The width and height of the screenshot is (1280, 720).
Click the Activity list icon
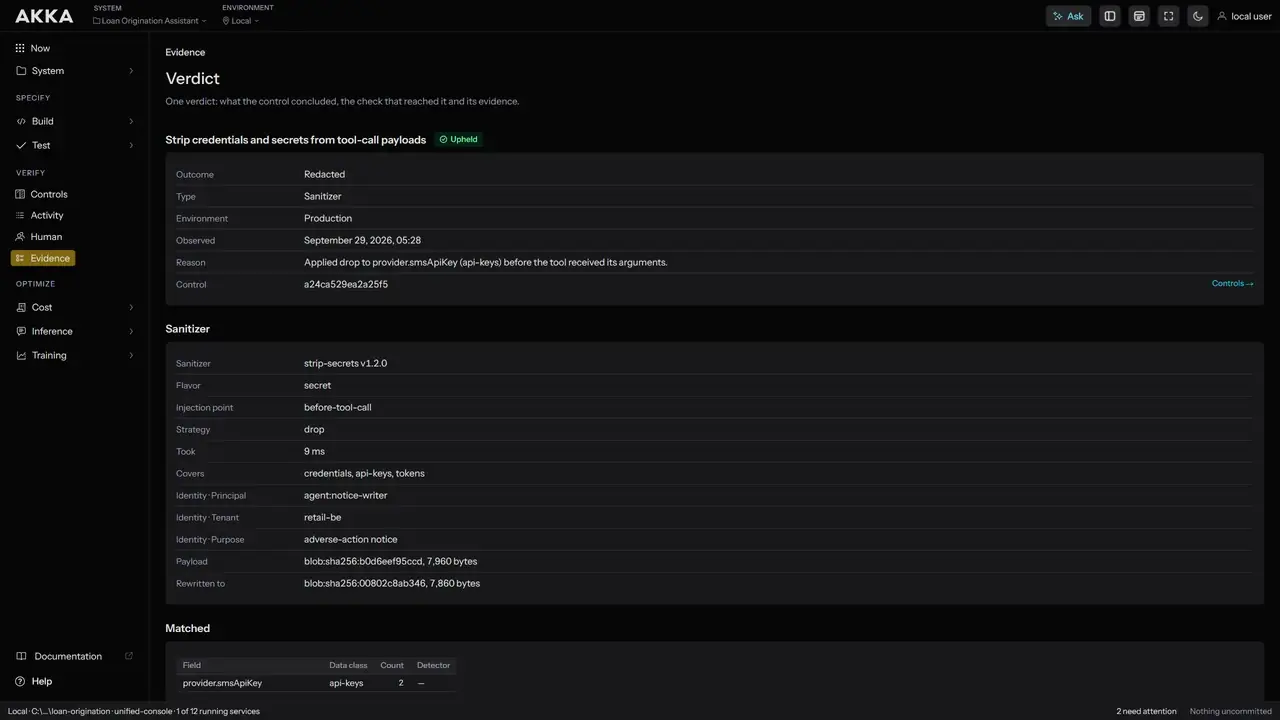20,215
